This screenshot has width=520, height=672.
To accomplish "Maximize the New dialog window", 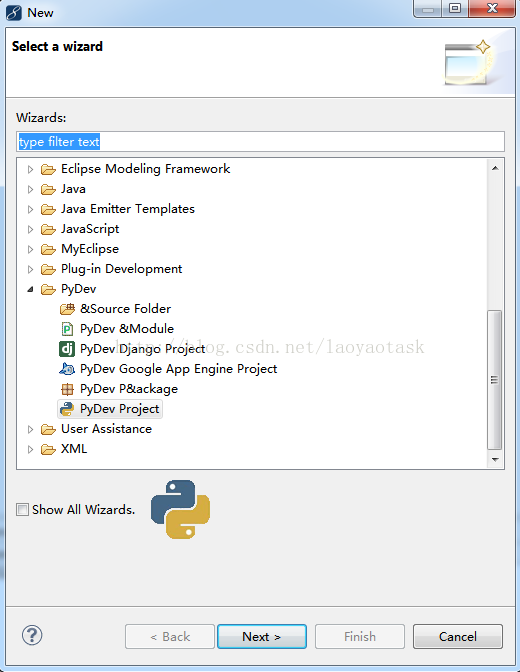I will (x=455, y=8).
